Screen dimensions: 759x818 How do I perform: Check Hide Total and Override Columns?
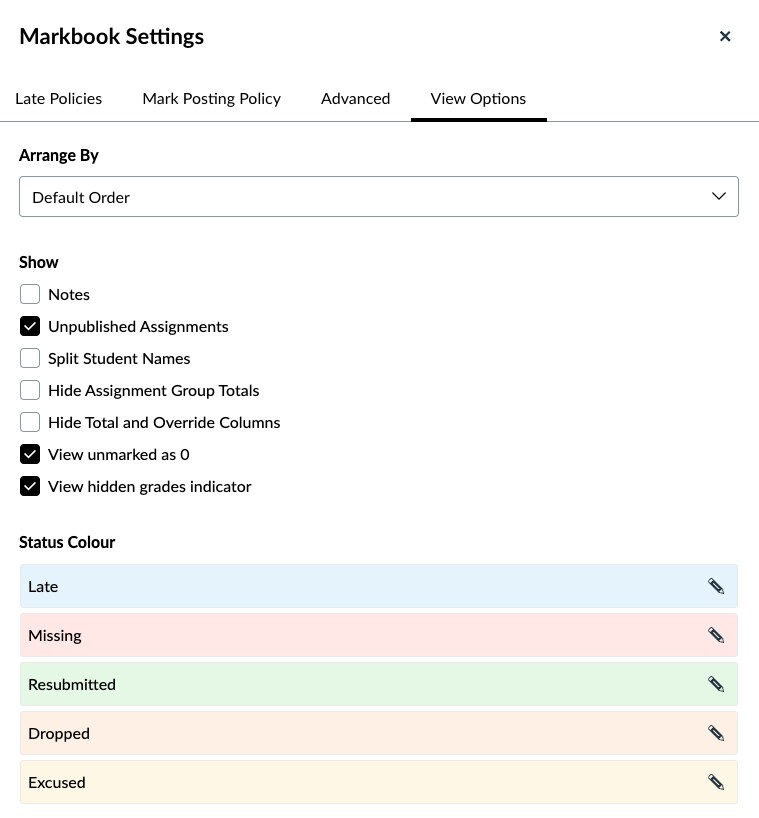click(30, 422)
